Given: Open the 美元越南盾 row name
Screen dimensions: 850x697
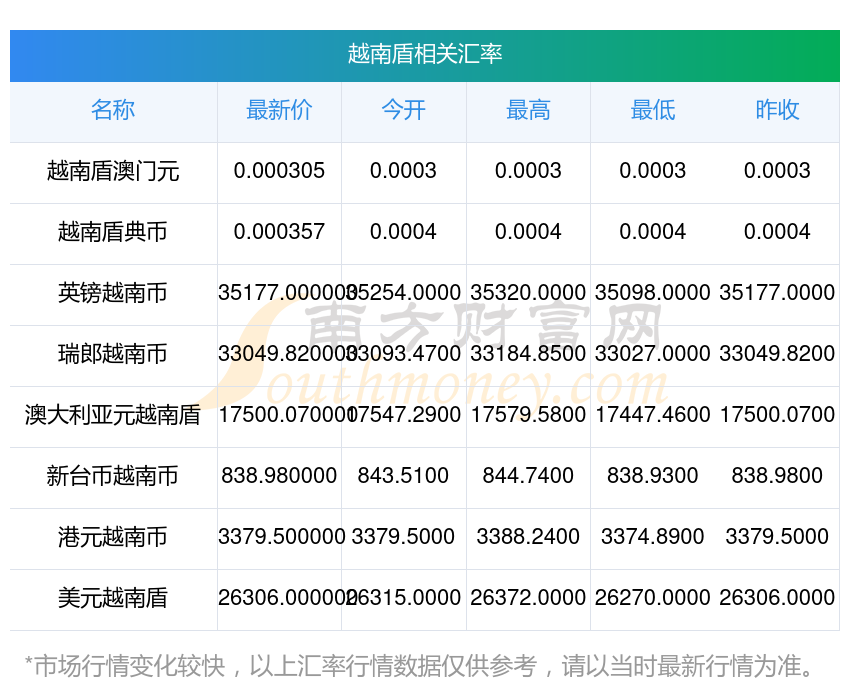Looking at the screenshot, I should 113,598.
